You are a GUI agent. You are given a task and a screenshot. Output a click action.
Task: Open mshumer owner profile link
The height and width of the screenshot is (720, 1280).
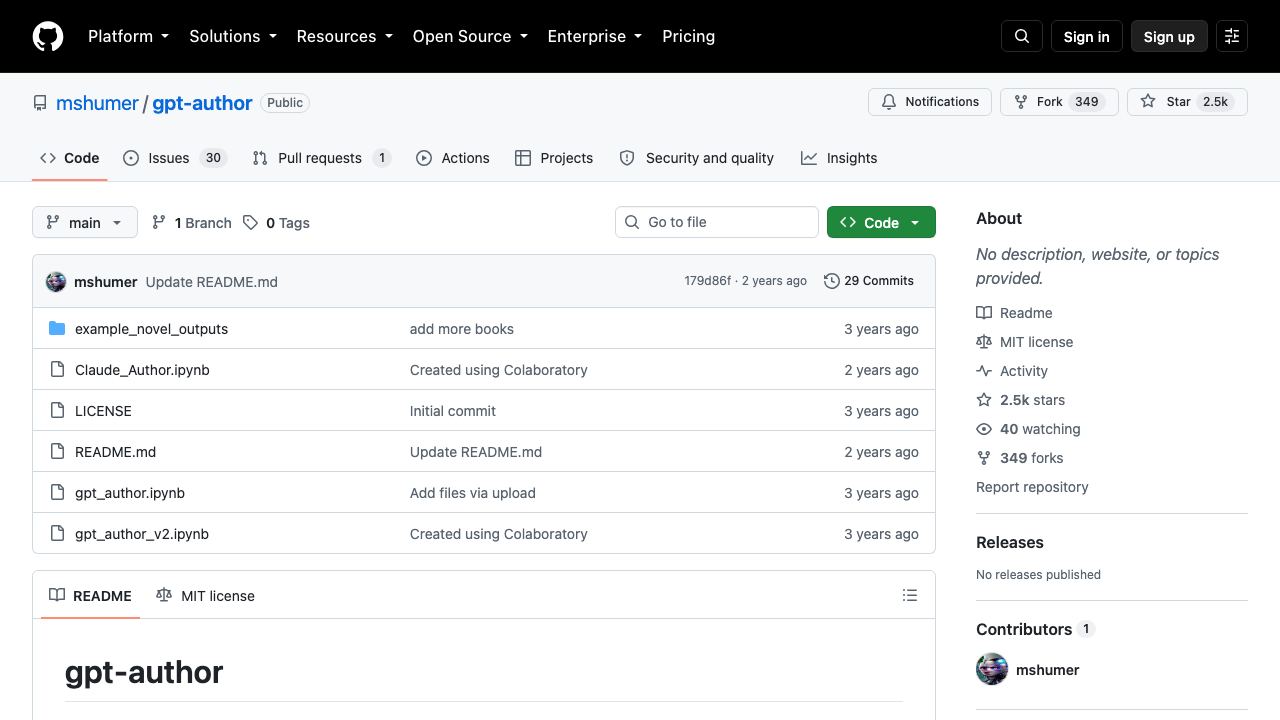[x=97, y=103]
